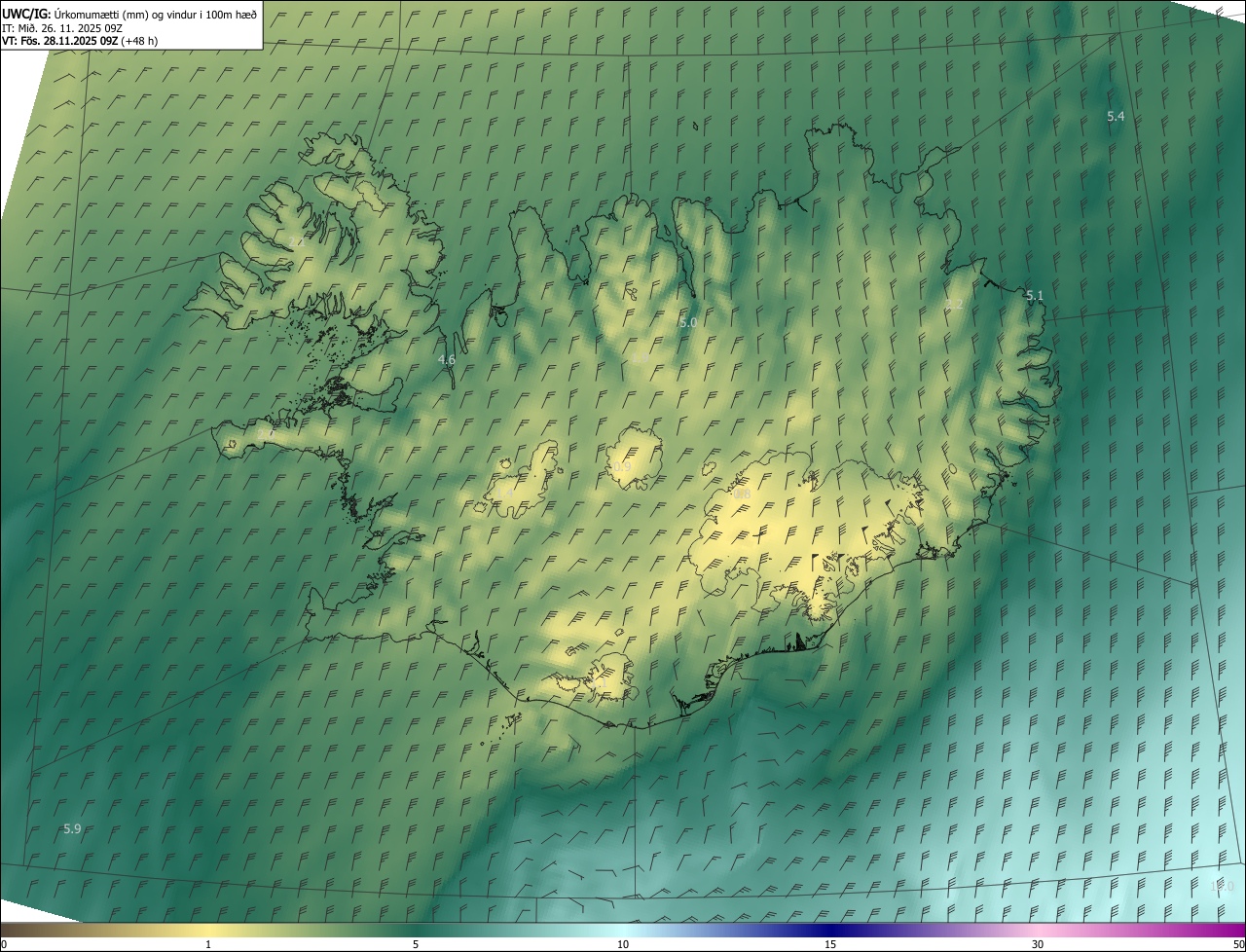
Task: Click the 0.9 value label inside the glacier outline
Action: 622,467
